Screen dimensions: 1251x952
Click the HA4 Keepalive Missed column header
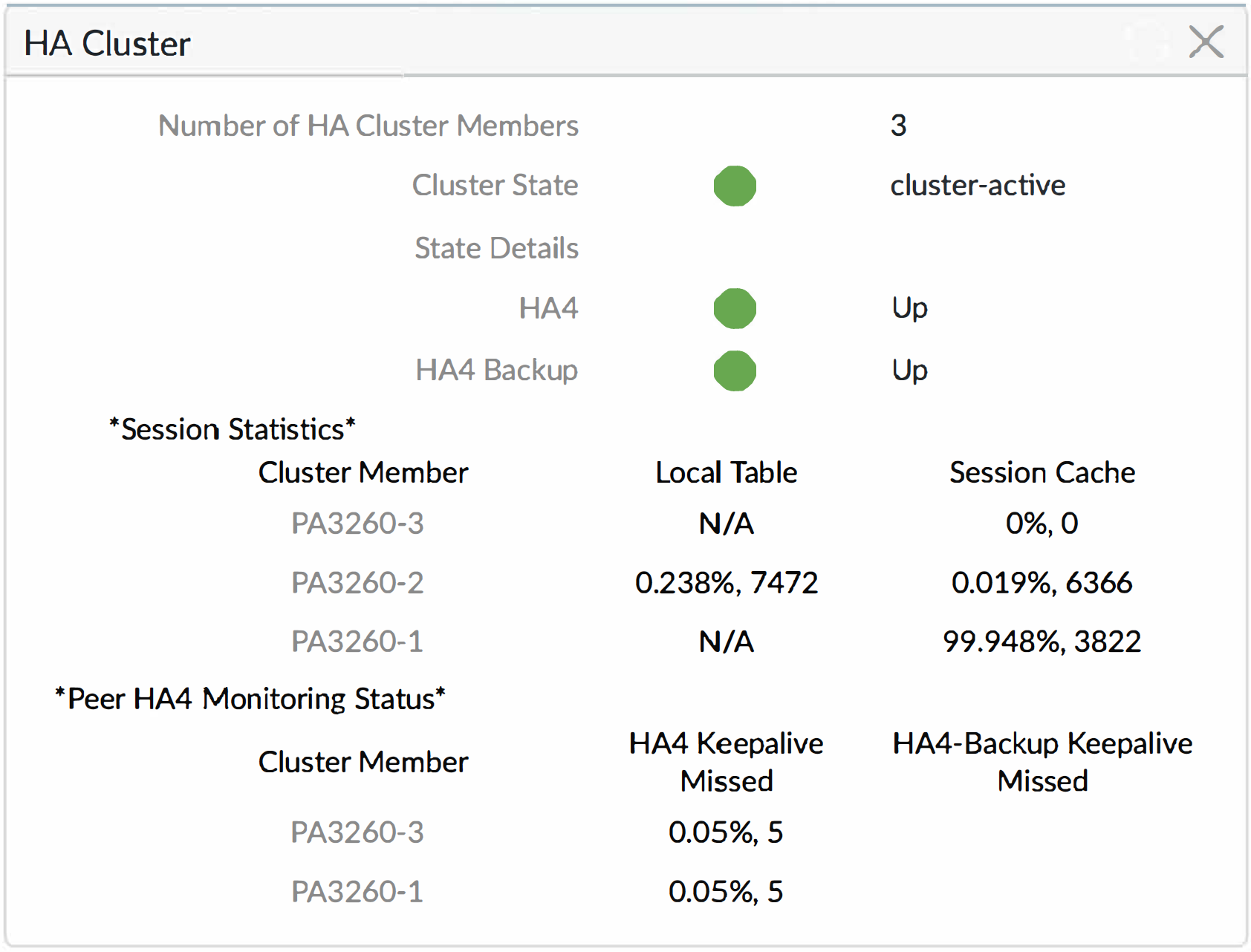[x=726, y=762]
